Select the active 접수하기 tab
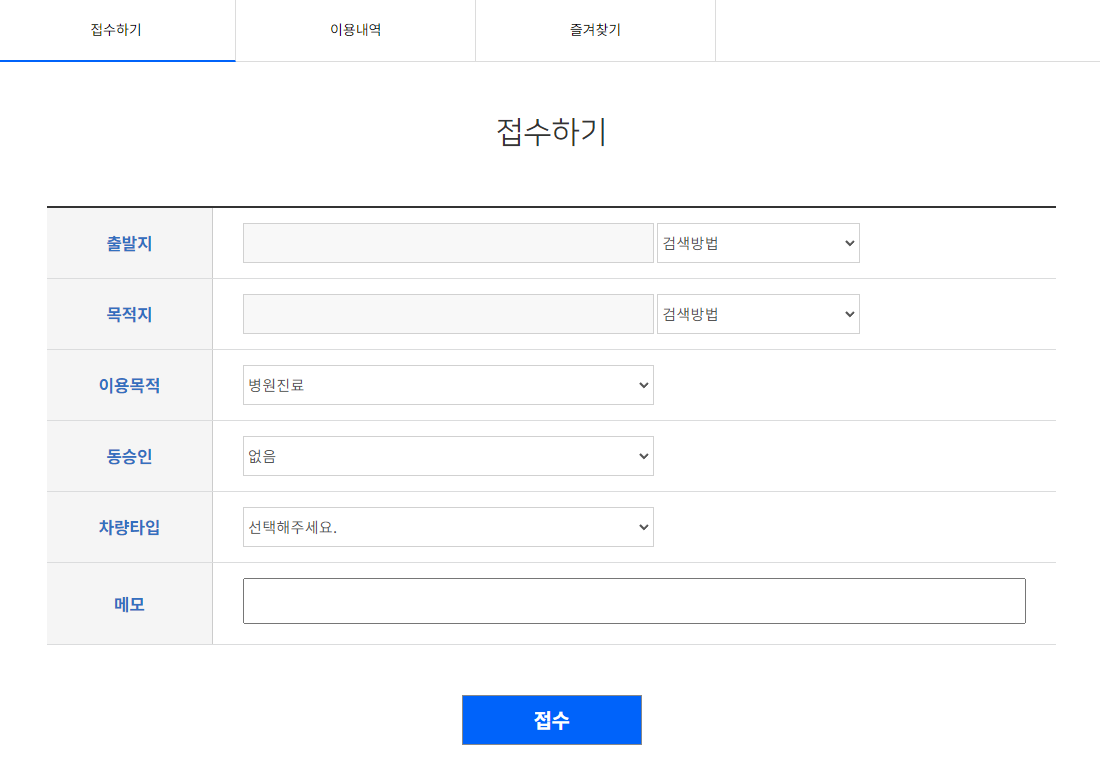This screenshot has width=1100, height=780. pos(117,30)
